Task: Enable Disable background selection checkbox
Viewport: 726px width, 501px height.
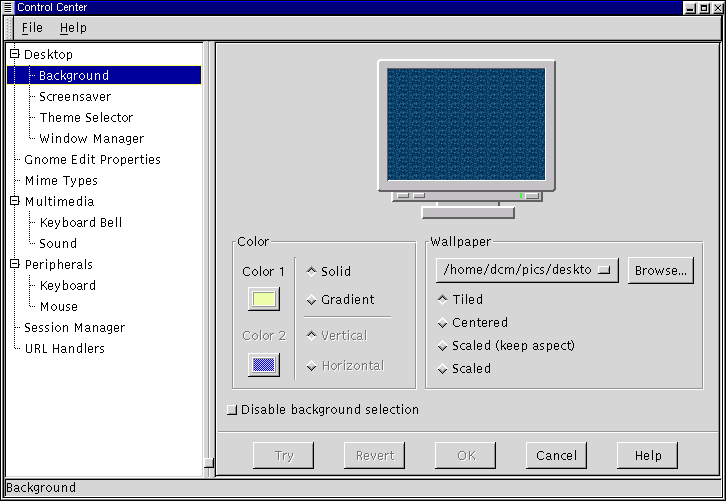Action: (x=232, y=410)
